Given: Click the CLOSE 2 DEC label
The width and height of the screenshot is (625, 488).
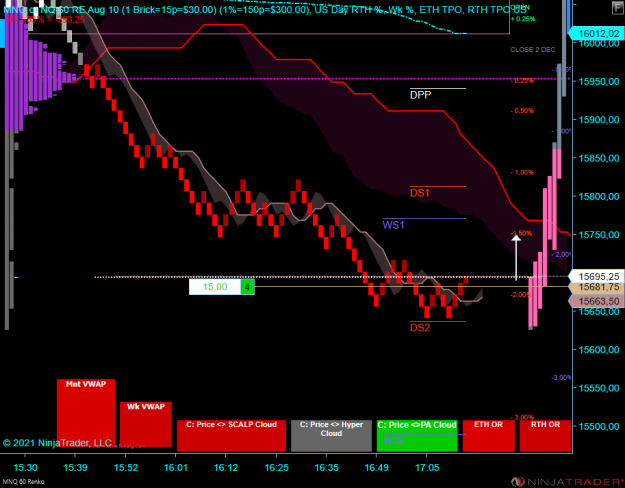Looking at the screenshot, I should [533, 50].
